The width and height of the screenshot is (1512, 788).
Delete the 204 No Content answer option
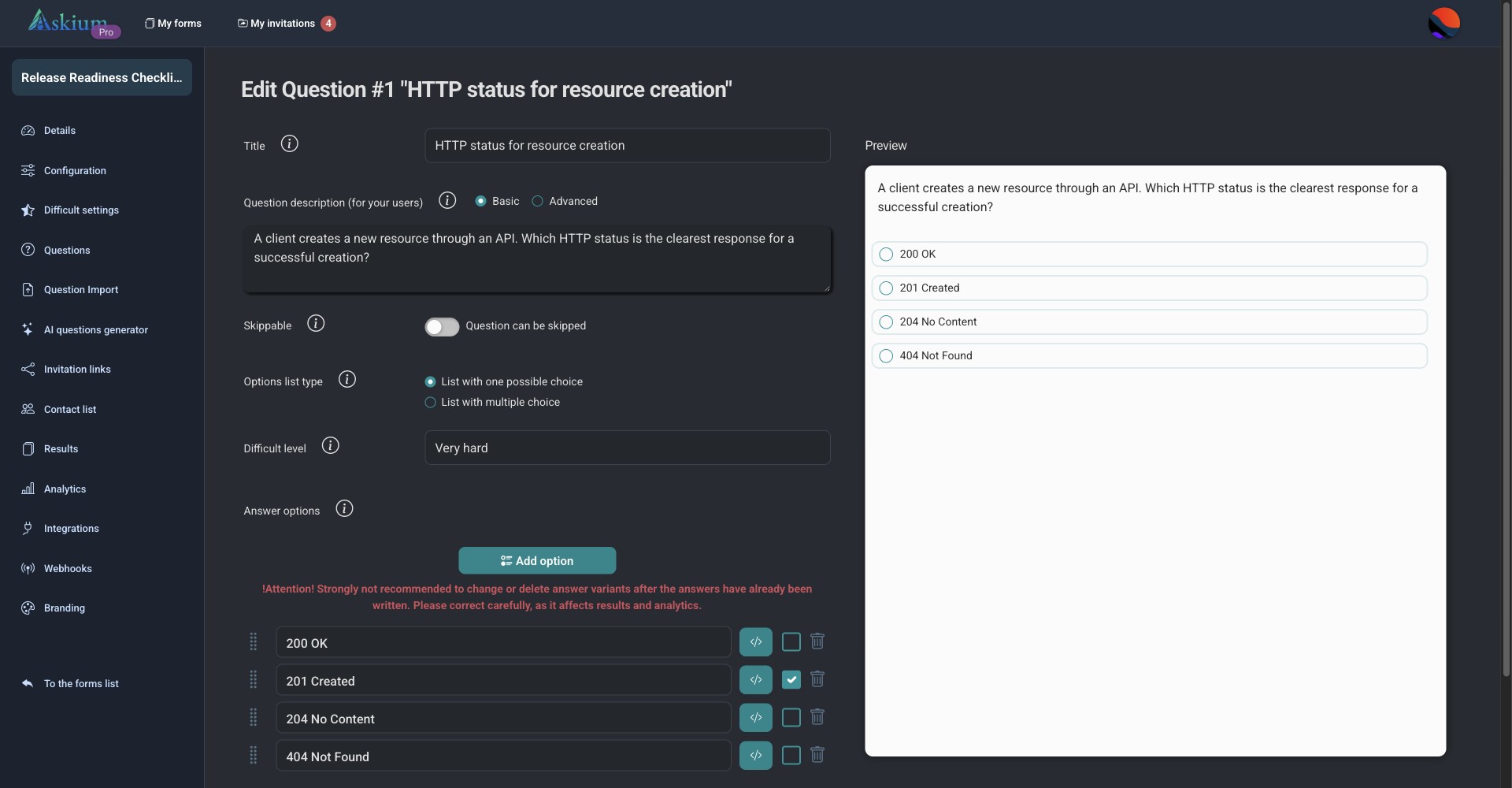(817, 717)
